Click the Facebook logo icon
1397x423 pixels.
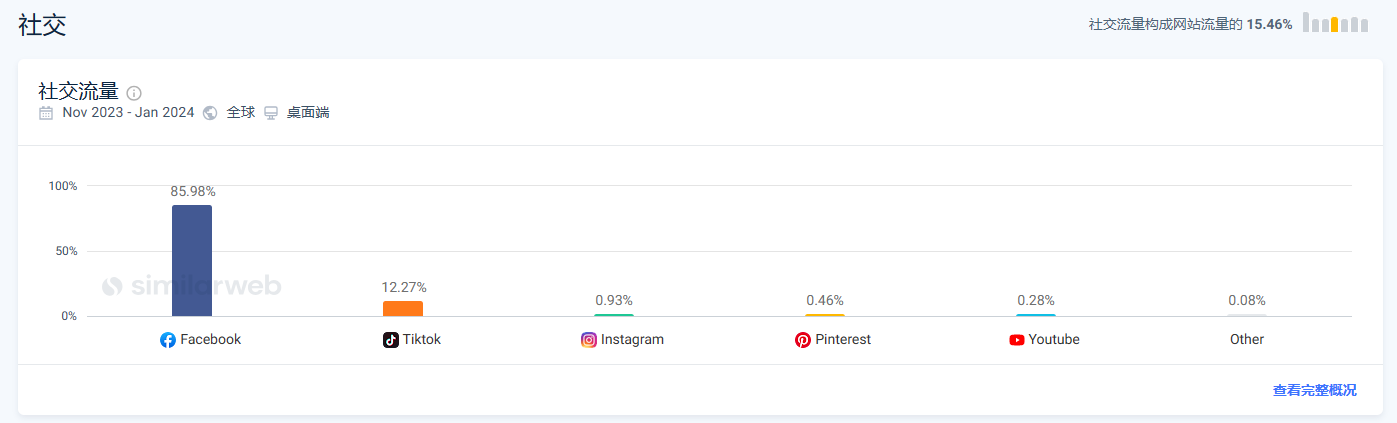tap(168, 340)
